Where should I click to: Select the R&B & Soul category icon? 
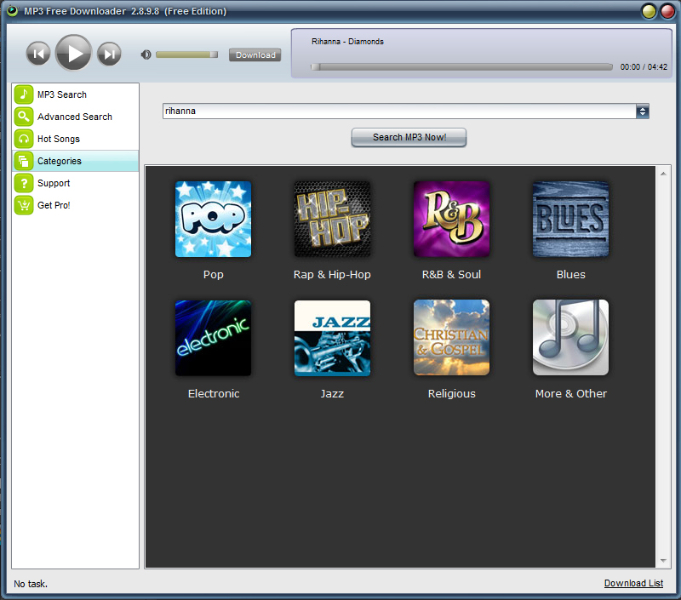(x=451, y=219)
